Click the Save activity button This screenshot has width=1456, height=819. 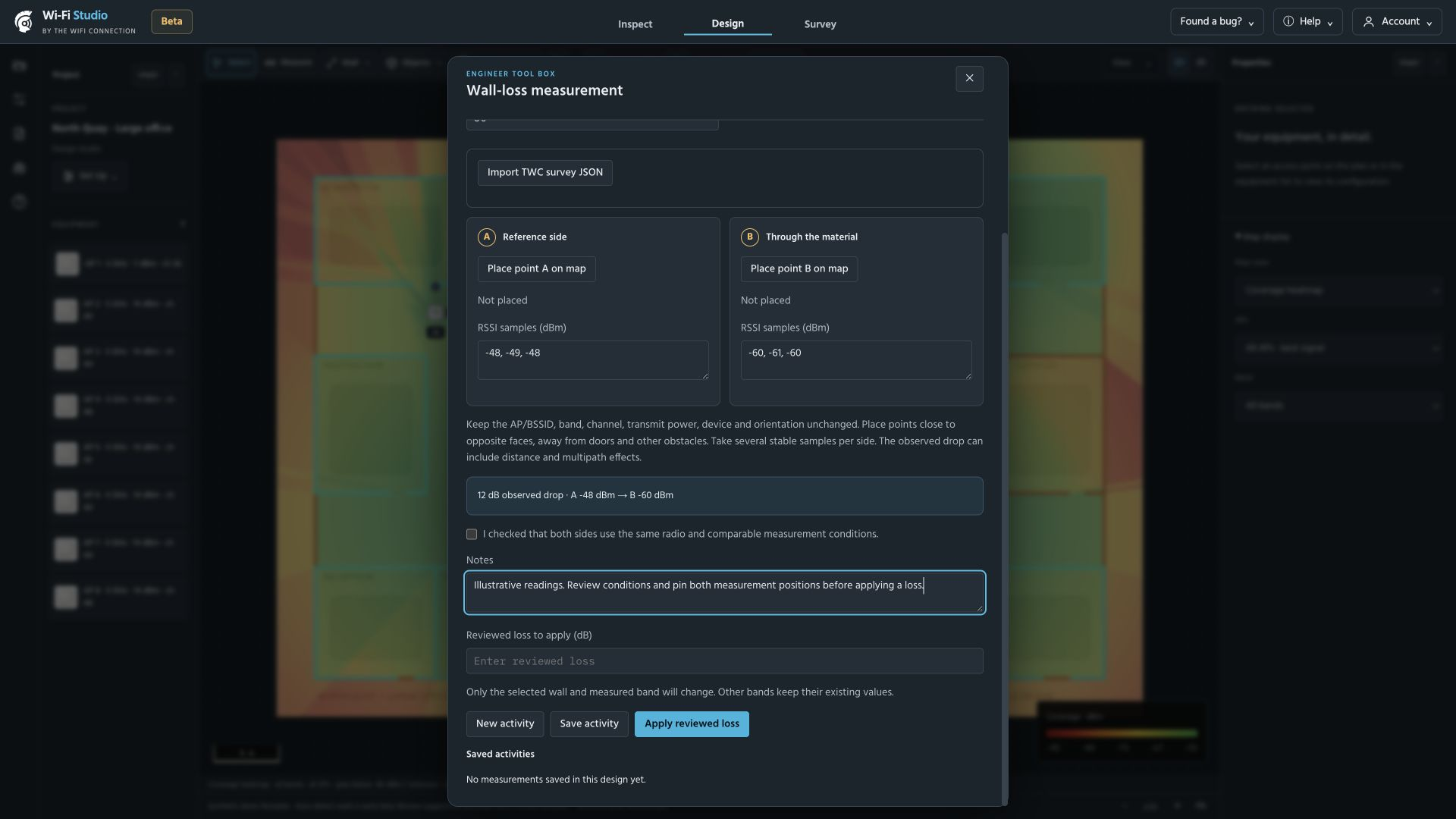pos(589,724)
